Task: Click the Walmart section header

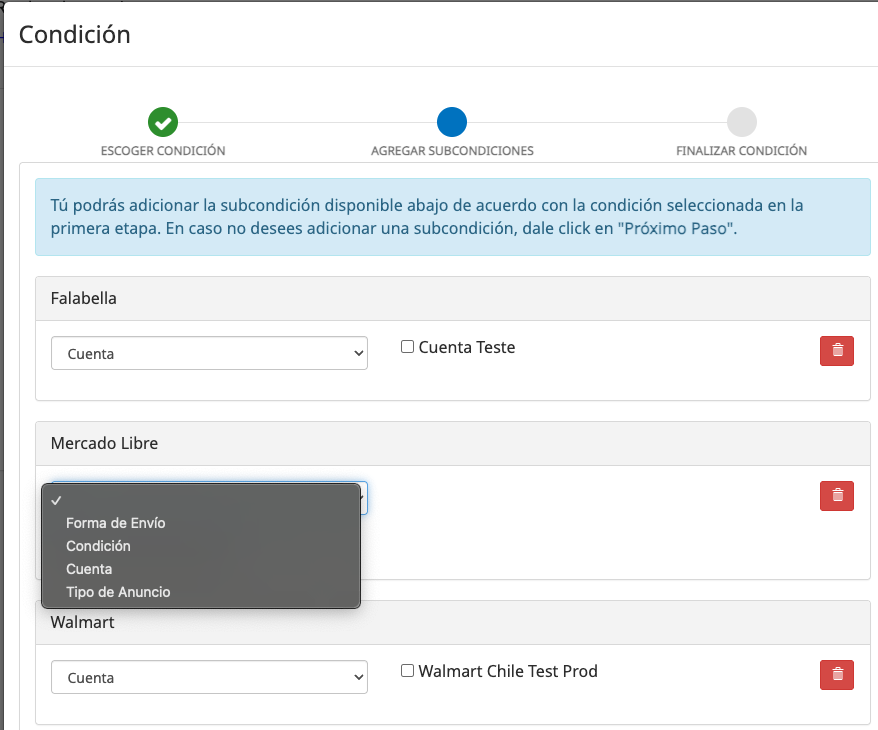Action: tap(452, 623)
